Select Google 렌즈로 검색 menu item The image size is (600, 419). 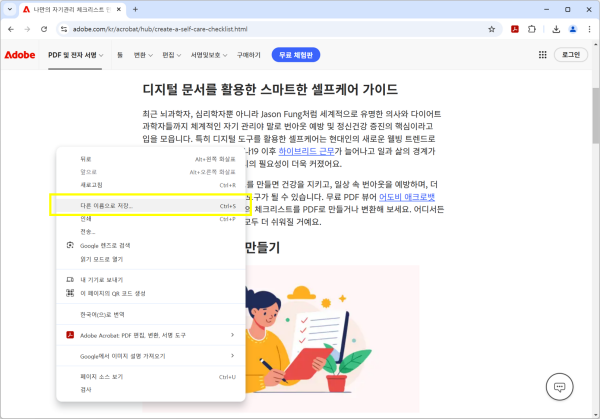coord(151,245)
